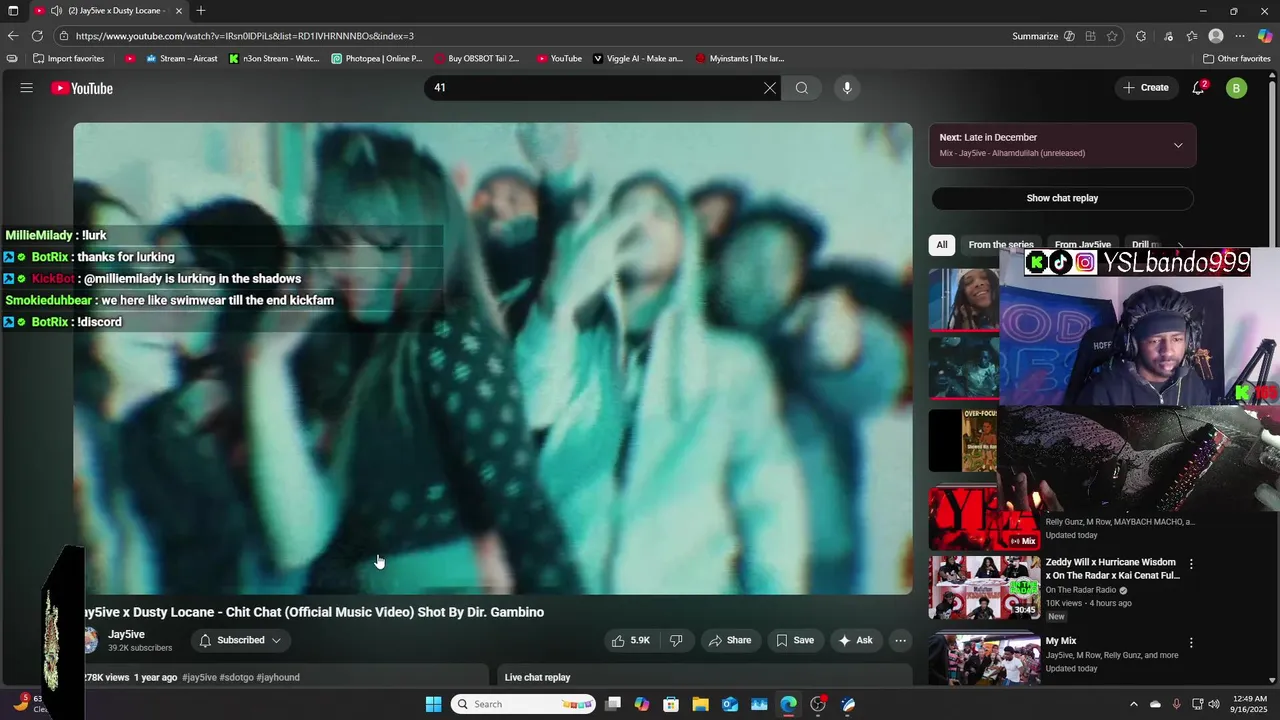Image resolution: width=1280 pixels, height=720 pixels.
Task: Open the YouTube notifications bell
Action: (x=1198, y=88)
